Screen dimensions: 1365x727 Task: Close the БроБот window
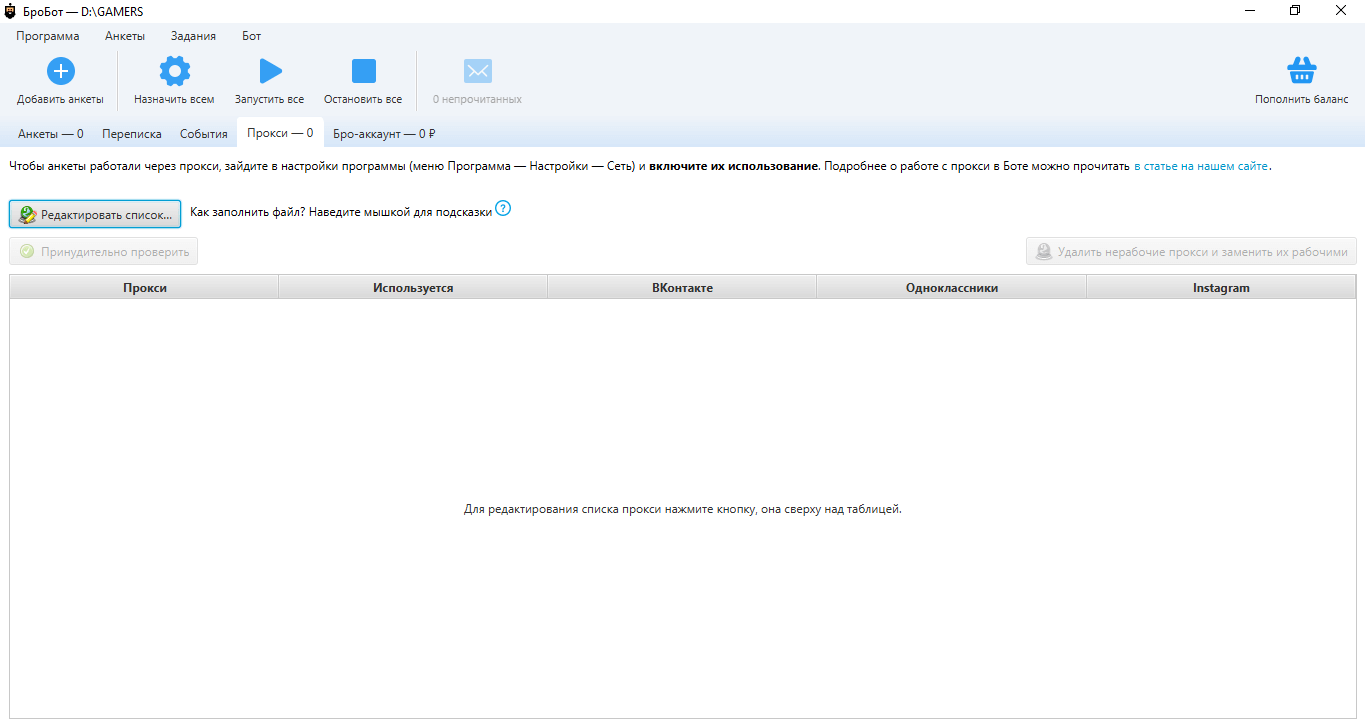(1342, 11)
